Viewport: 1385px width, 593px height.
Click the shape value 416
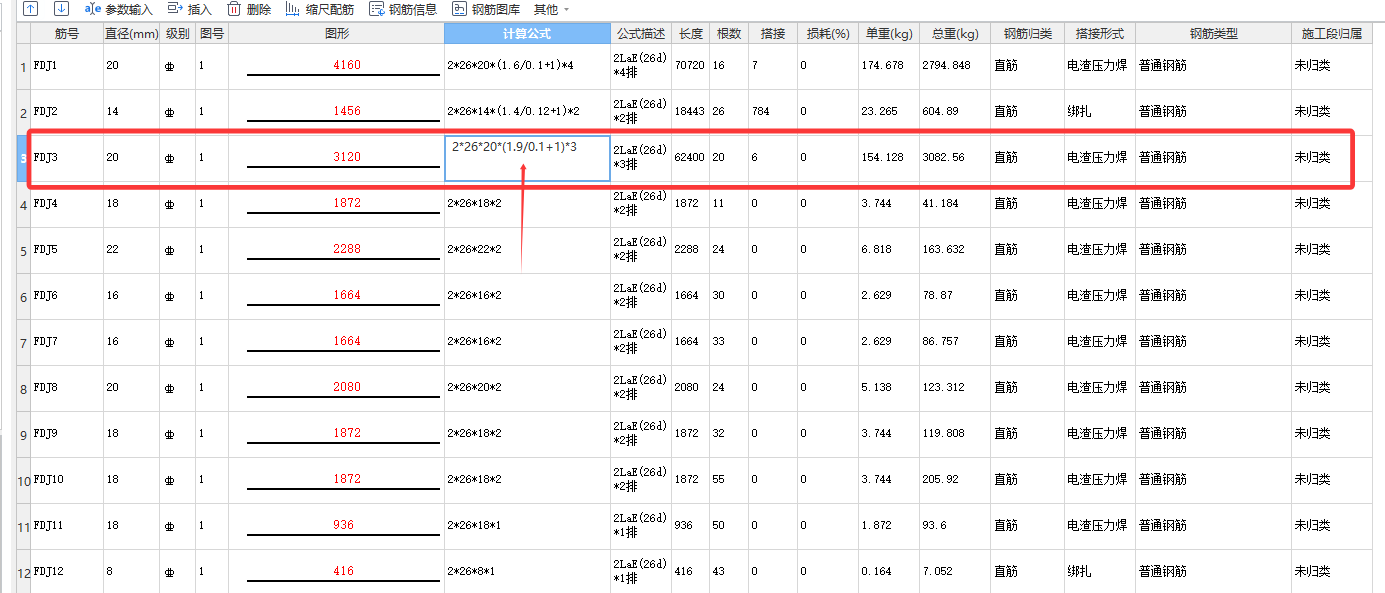pyautogui.click(x=346, y=571)
